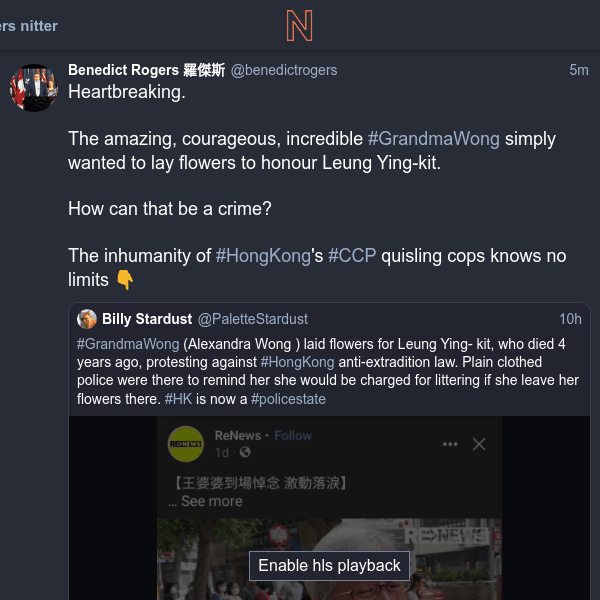Click the globe privacy icon under ReNews
600x600 pixels.
click(x=245, y=452)
